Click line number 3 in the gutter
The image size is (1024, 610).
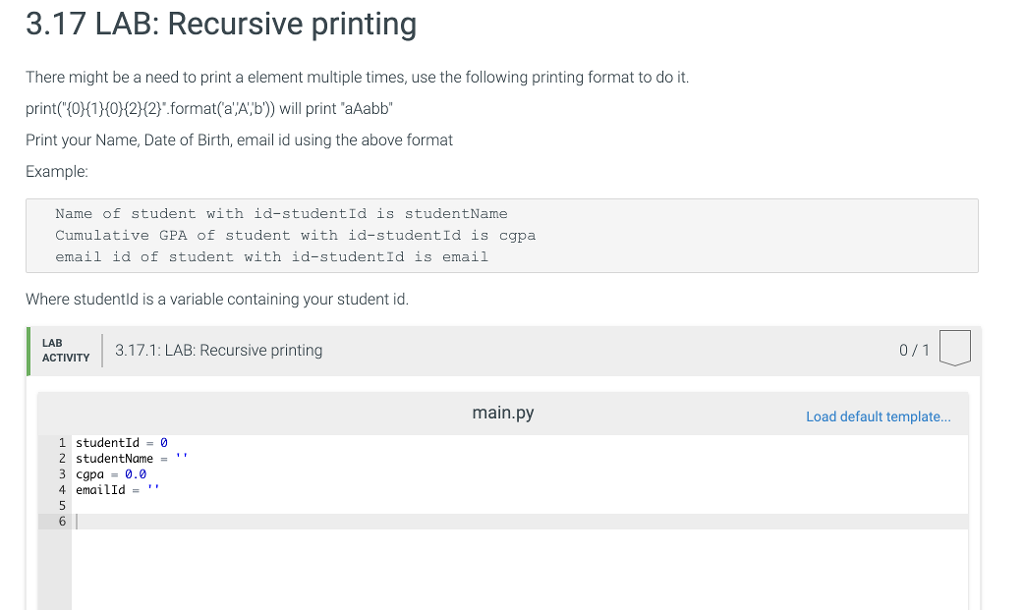(62, 473)
